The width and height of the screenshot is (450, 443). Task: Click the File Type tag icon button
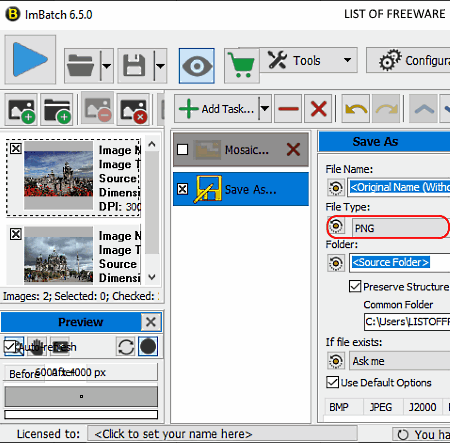(x=336, y=226)
